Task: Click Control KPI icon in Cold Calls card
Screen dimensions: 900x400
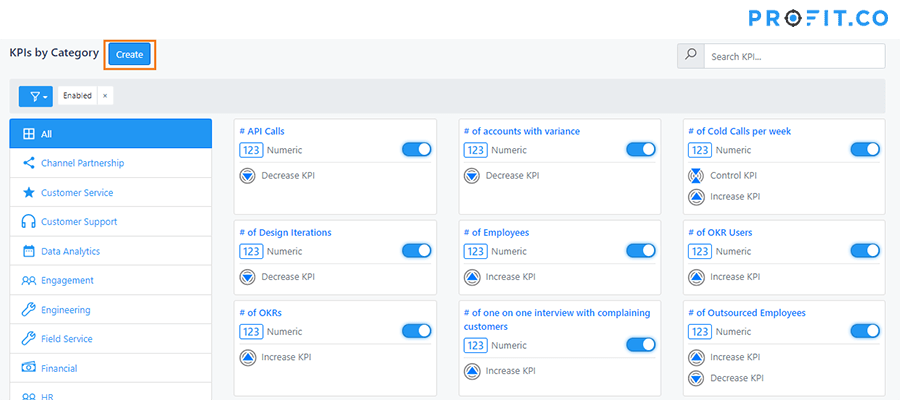Action: (x=697, y=176)
